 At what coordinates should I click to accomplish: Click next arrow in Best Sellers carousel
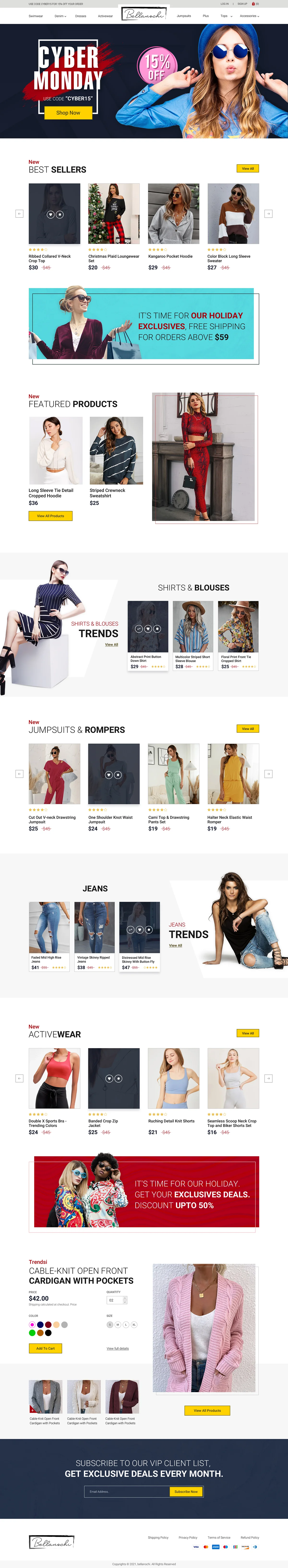pyautogui.click(x=268, y=214)
